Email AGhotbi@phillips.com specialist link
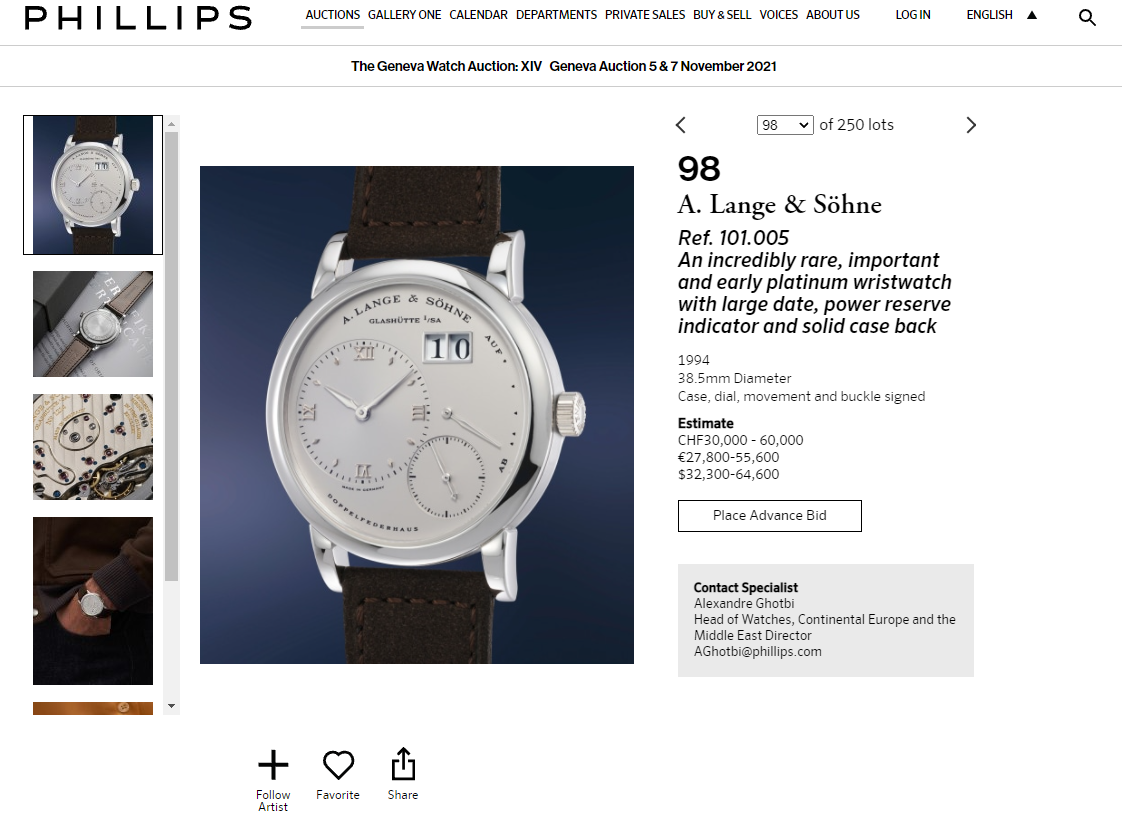 [757, 651]
